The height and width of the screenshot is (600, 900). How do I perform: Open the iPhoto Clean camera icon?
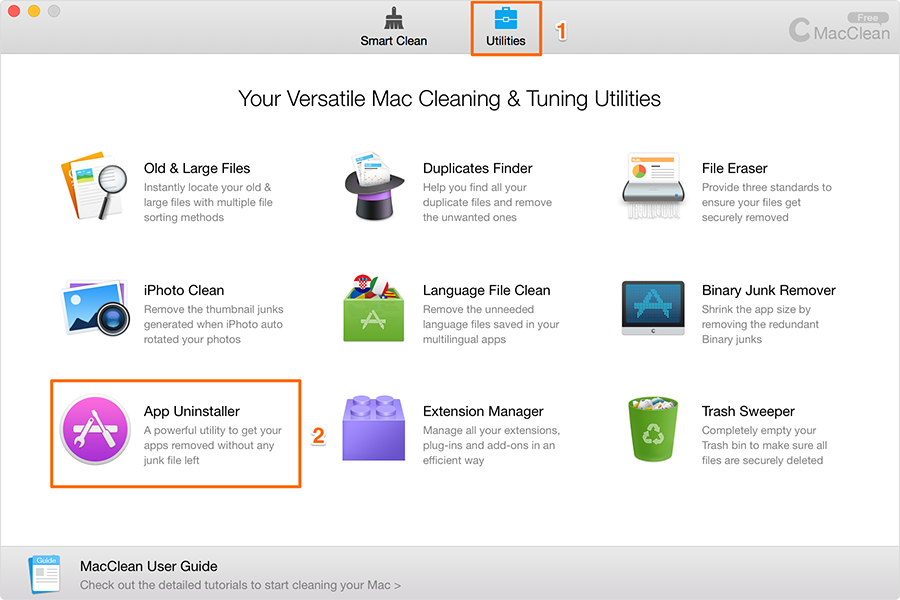point(95,308)
